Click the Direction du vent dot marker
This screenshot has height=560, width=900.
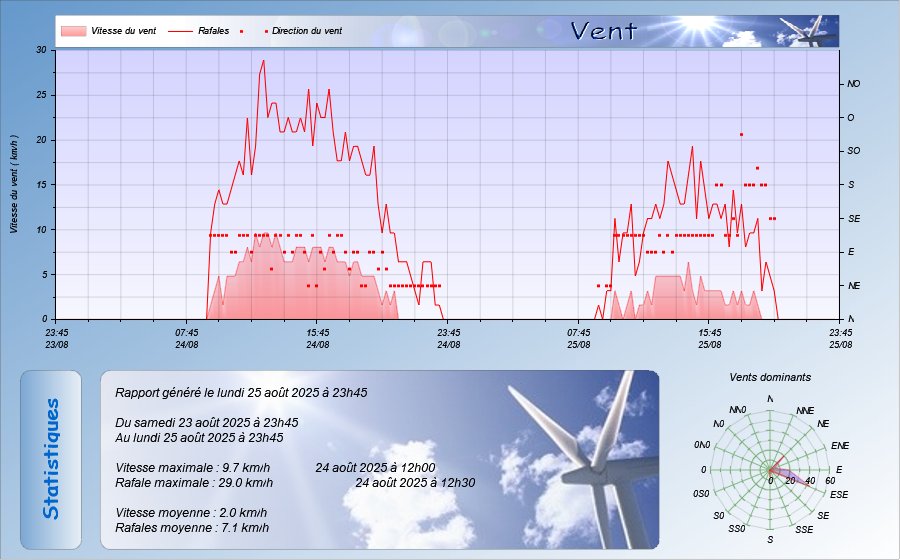(267, 31)
